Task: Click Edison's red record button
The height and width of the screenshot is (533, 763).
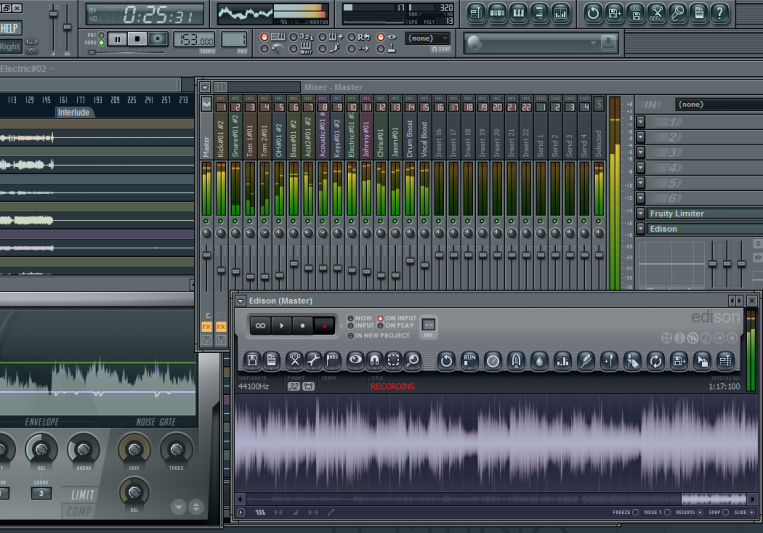Action: 324,326
